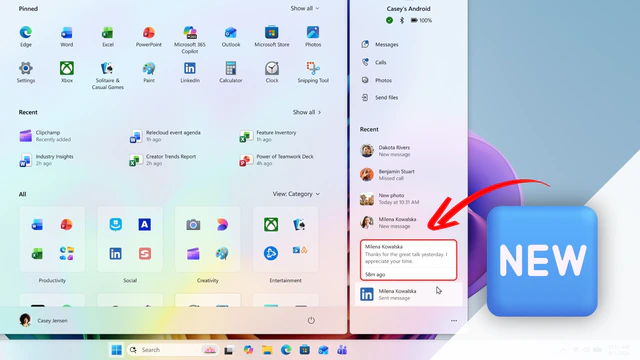Launch the Clock app
The height and width of the screenshot is (360, 640).
pyautogui.click(x=272, y=72)
